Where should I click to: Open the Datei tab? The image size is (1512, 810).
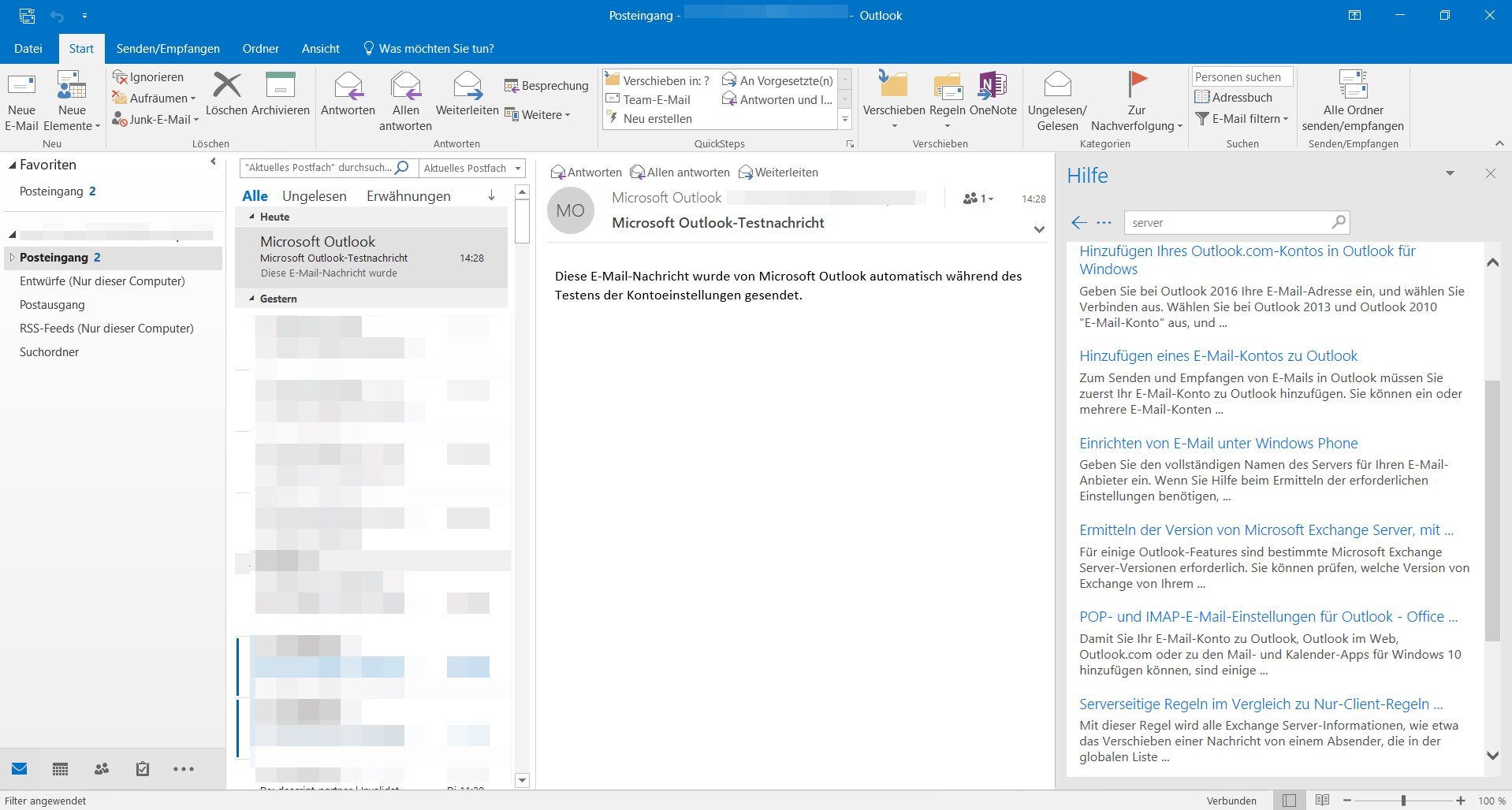(28, 48)
